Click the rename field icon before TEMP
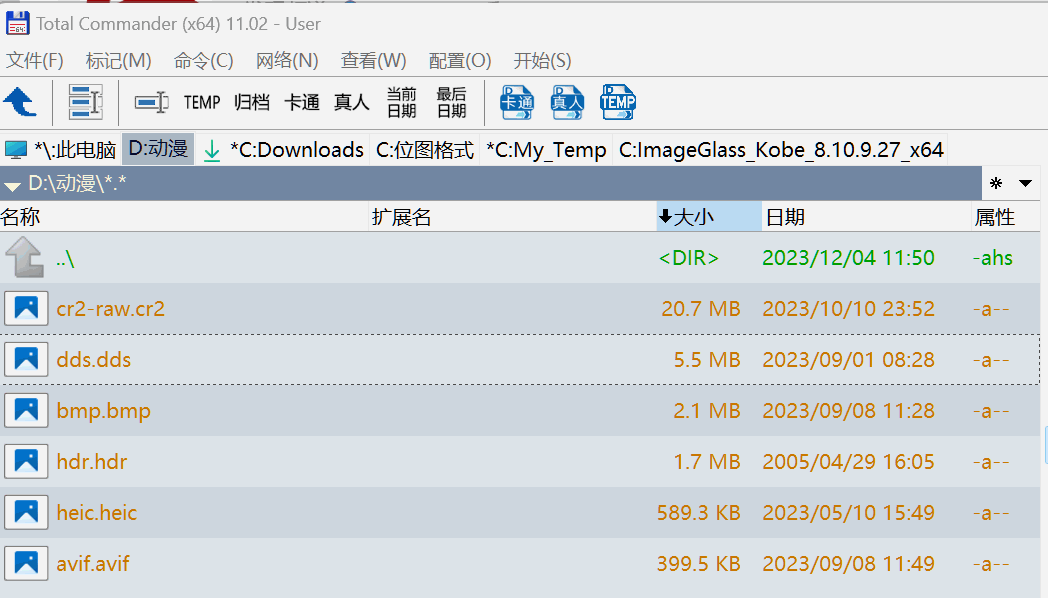Screen dimensions: 1048x598 [x=152, y=102]
